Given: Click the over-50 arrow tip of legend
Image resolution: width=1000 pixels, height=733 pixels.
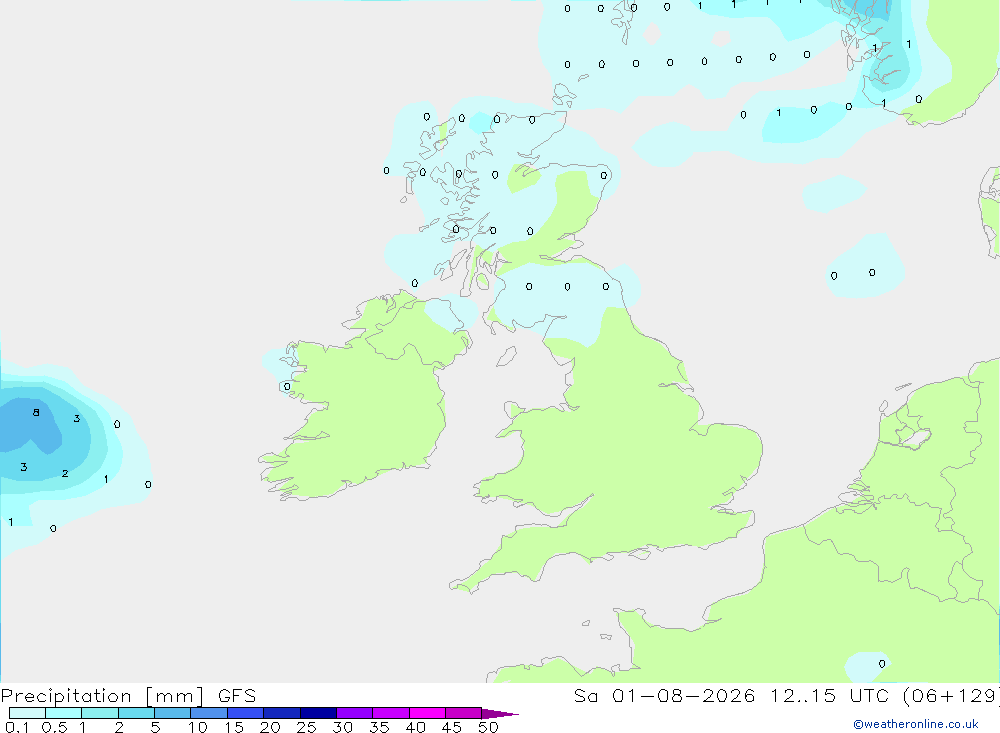Looking at the screenshot, I should (x=500, y=714).
